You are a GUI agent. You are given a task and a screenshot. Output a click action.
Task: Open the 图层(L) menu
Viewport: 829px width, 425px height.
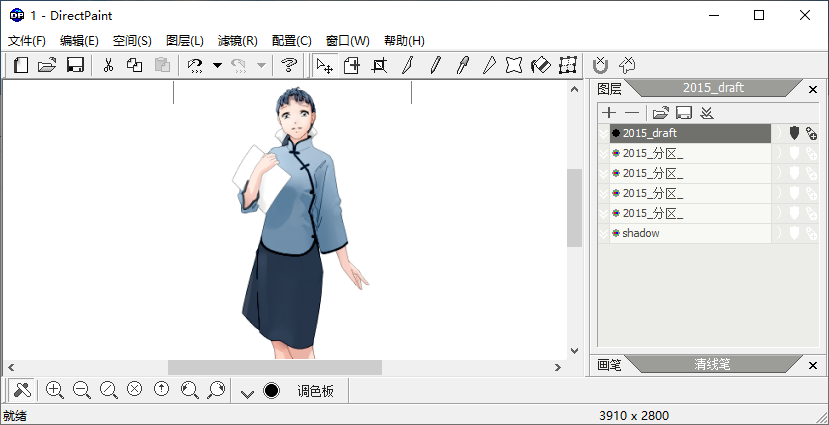tap(184, 41)
